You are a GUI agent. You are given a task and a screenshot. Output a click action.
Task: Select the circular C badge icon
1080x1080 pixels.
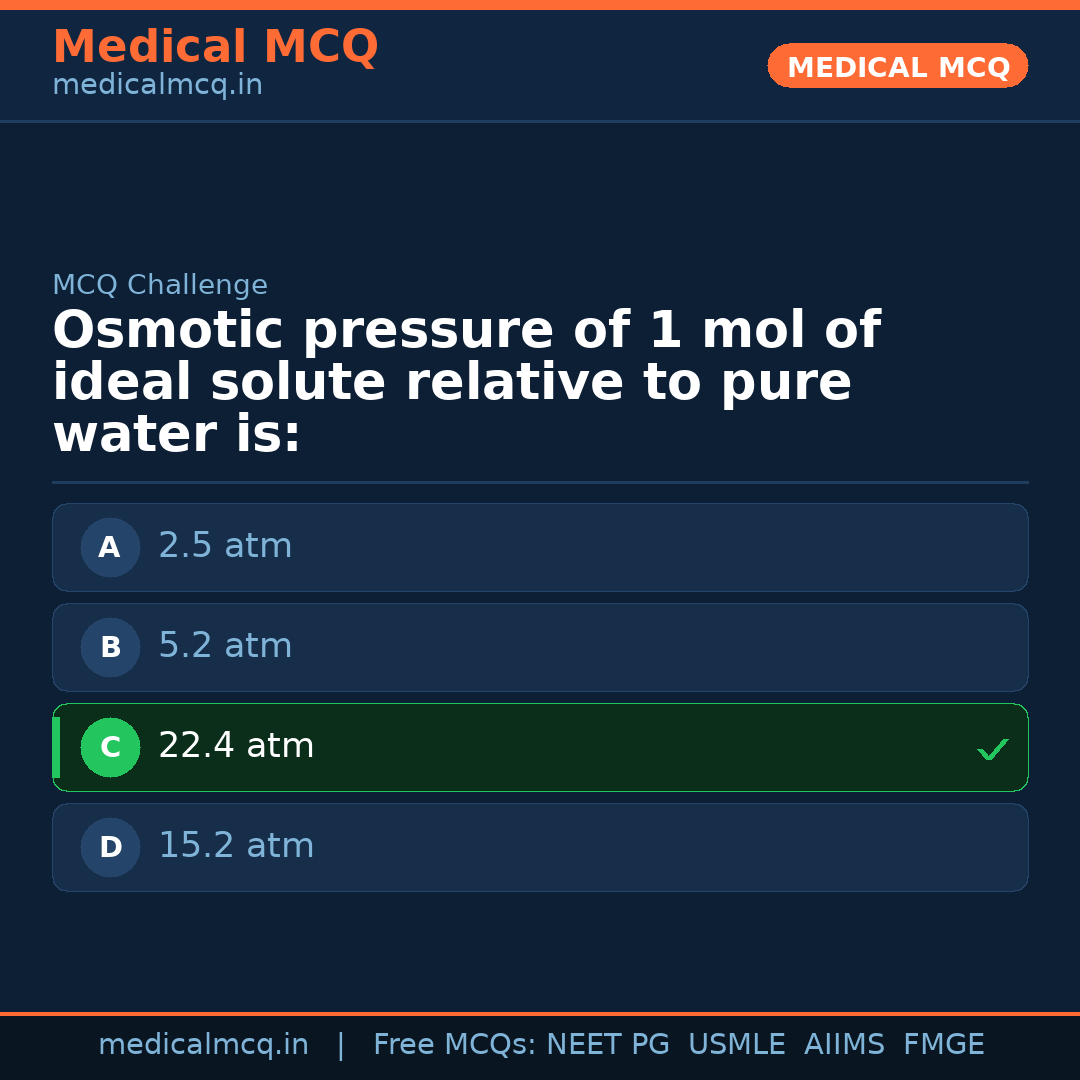pyautogui.click(x=110, y=747)
